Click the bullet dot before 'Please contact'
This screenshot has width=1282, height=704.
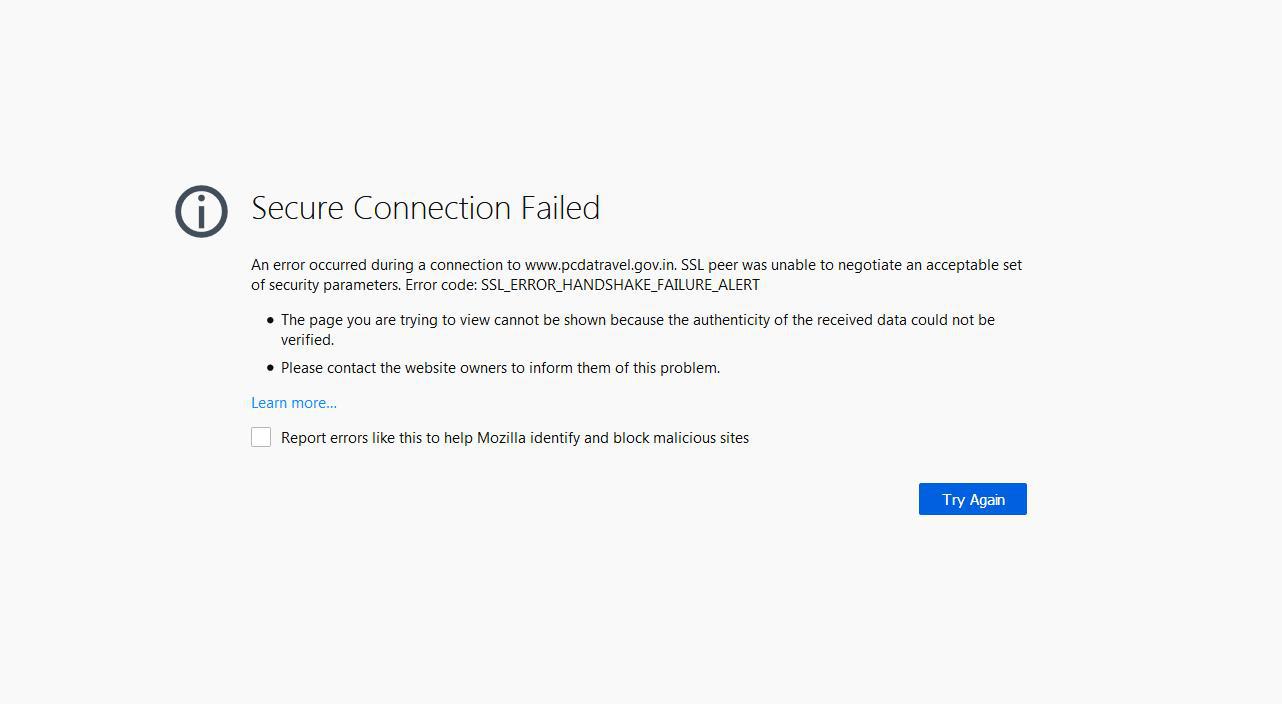tap(270, 368)
